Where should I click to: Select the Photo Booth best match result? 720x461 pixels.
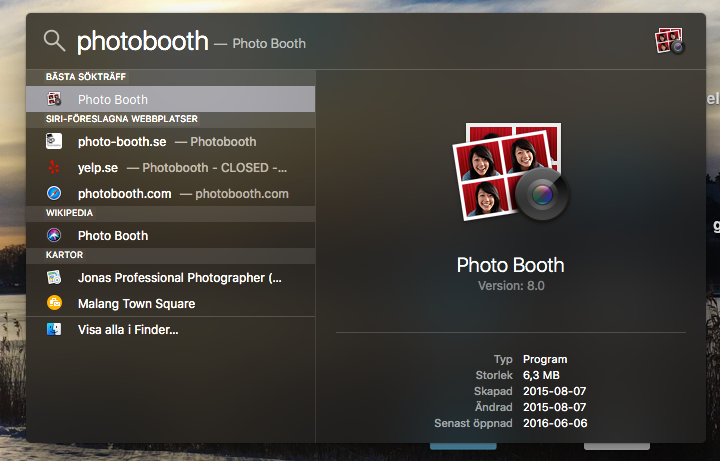point(171,99)
